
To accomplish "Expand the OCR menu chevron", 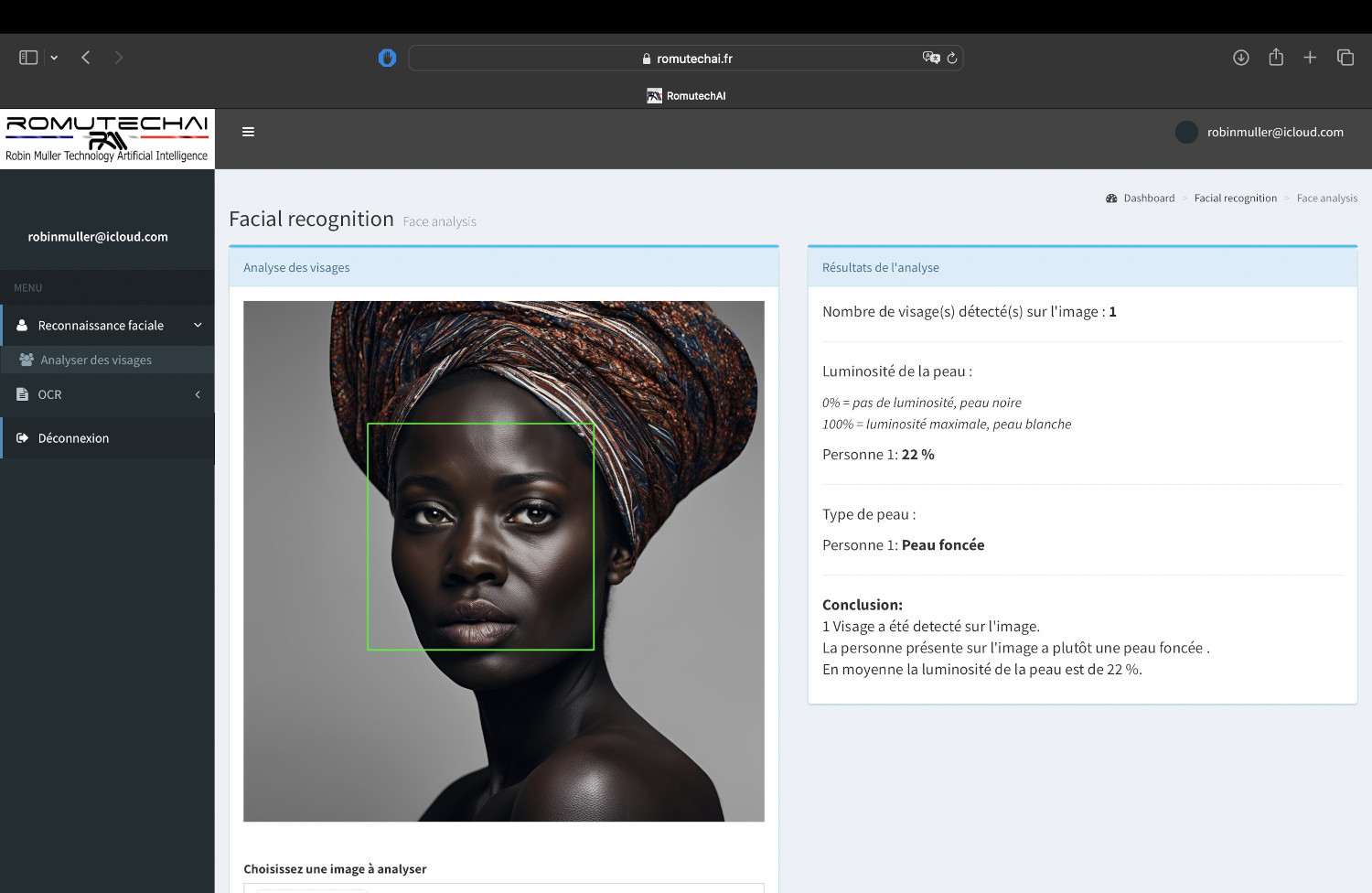I will 198,395.
